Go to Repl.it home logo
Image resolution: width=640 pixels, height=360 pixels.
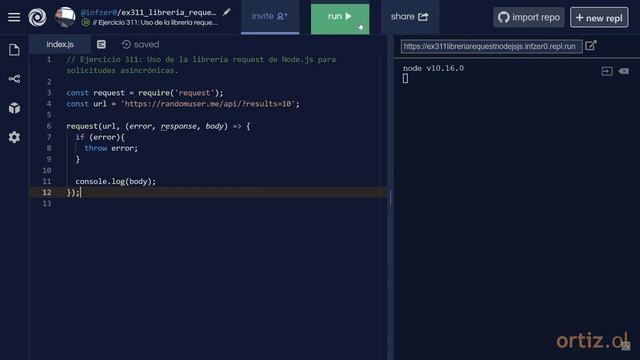[x=37, y=17]
